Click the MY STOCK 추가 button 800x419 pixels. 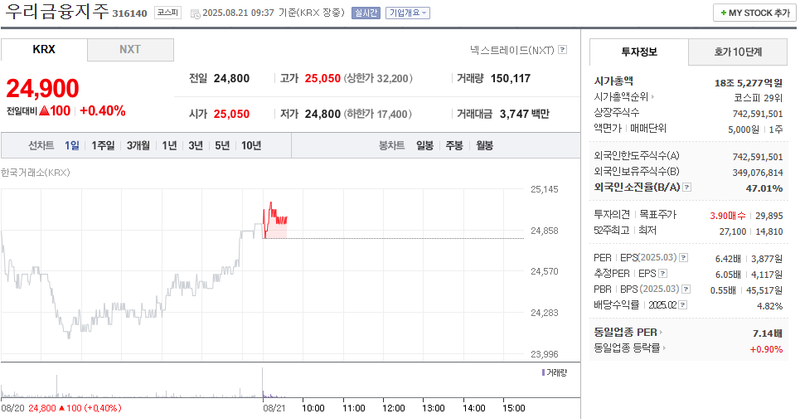point(755,13)
